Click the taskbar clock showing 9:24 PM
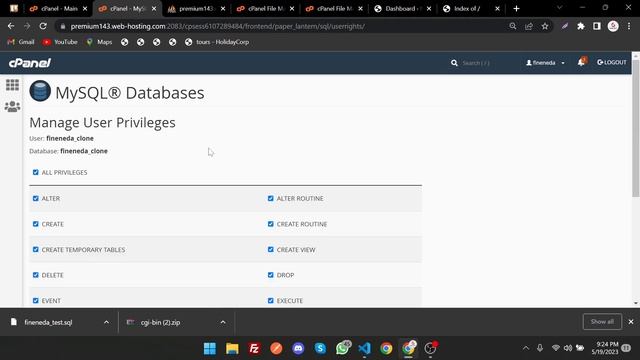 (x=605, y=348)
